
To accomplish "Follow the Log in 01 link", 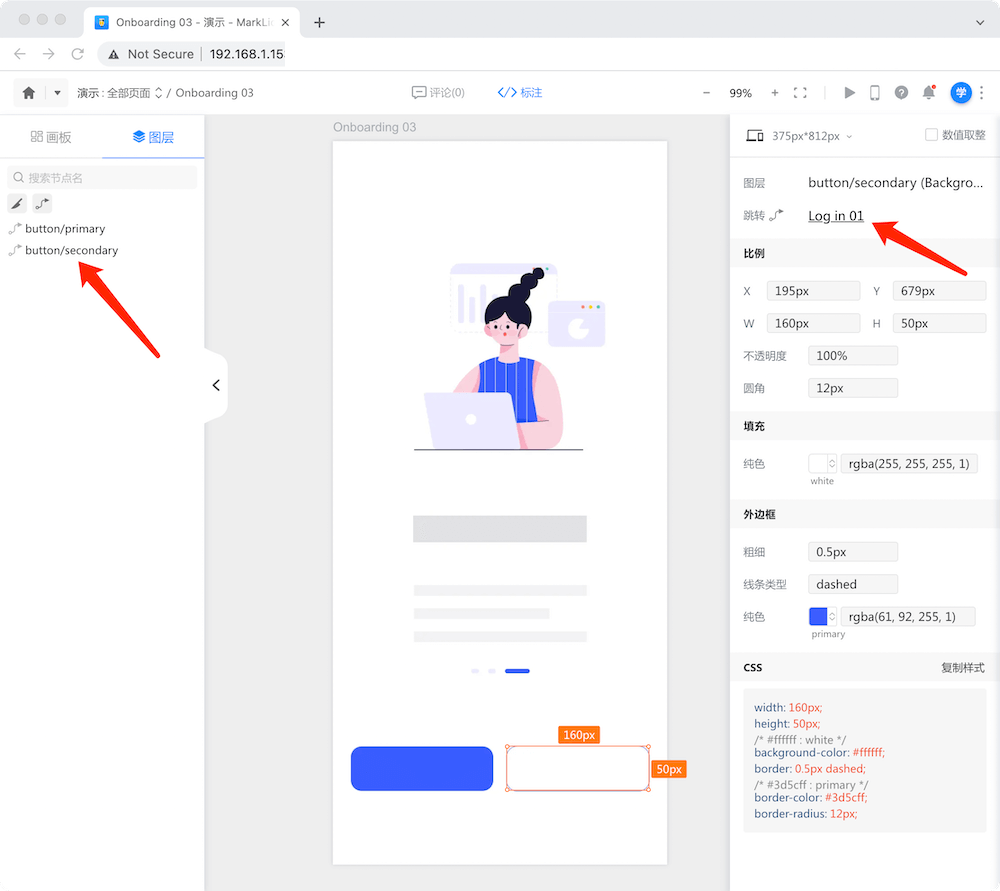I will click(835, 216).
